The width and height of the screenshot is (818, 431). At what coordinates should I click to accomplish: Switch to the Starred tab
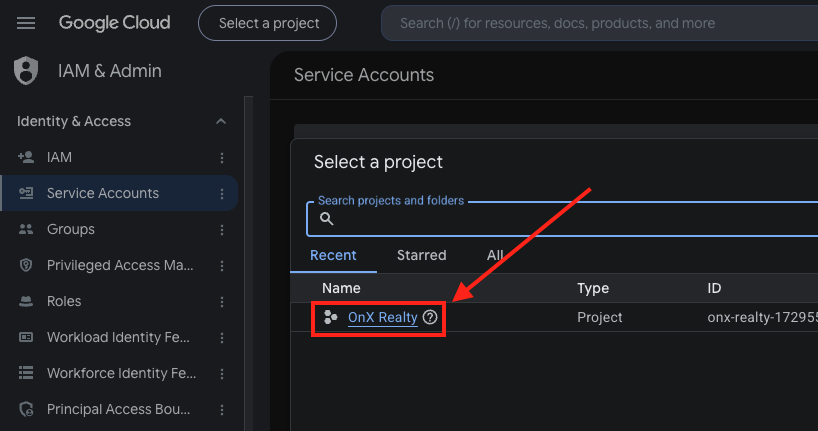(422, 255)
